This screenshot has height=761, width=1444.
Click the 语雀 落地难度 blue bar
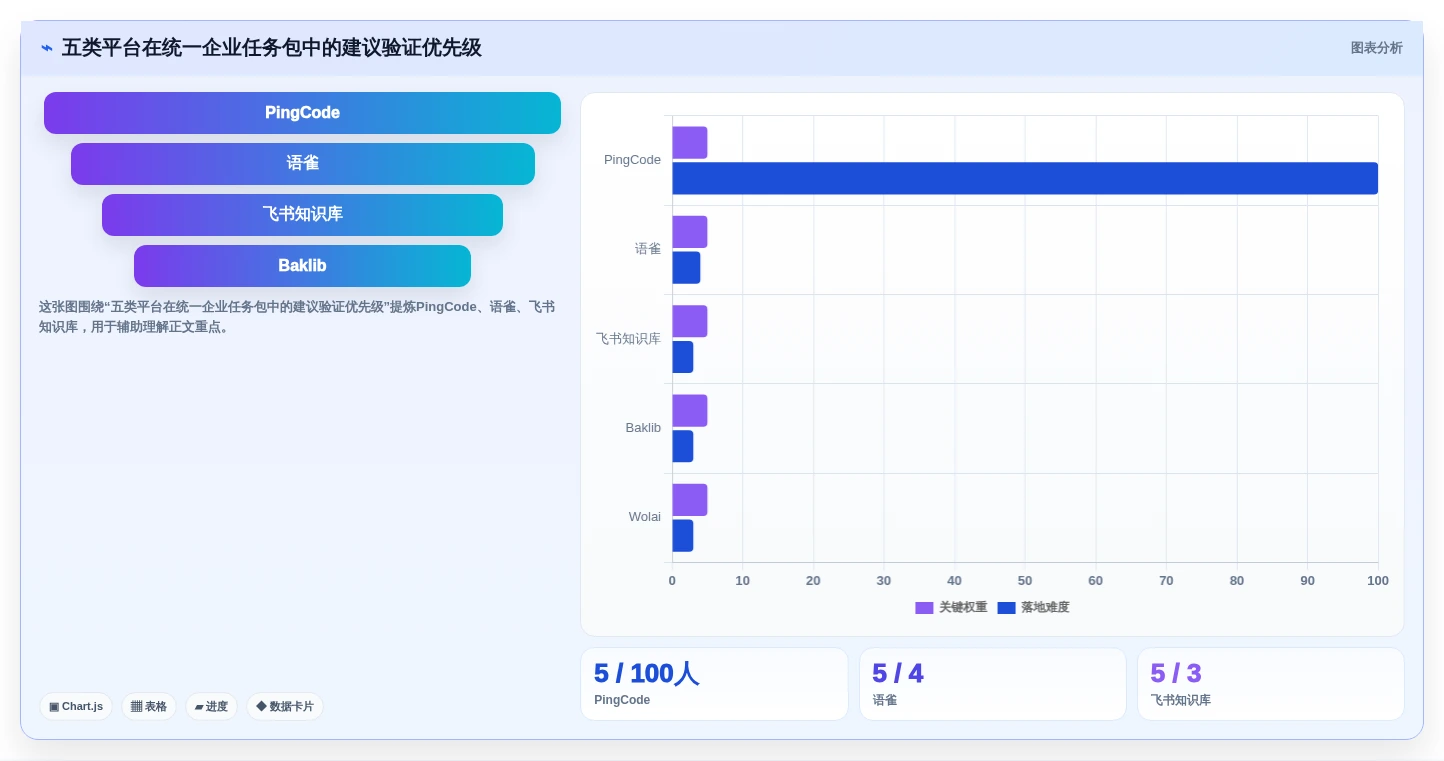[x=686, y=268]
